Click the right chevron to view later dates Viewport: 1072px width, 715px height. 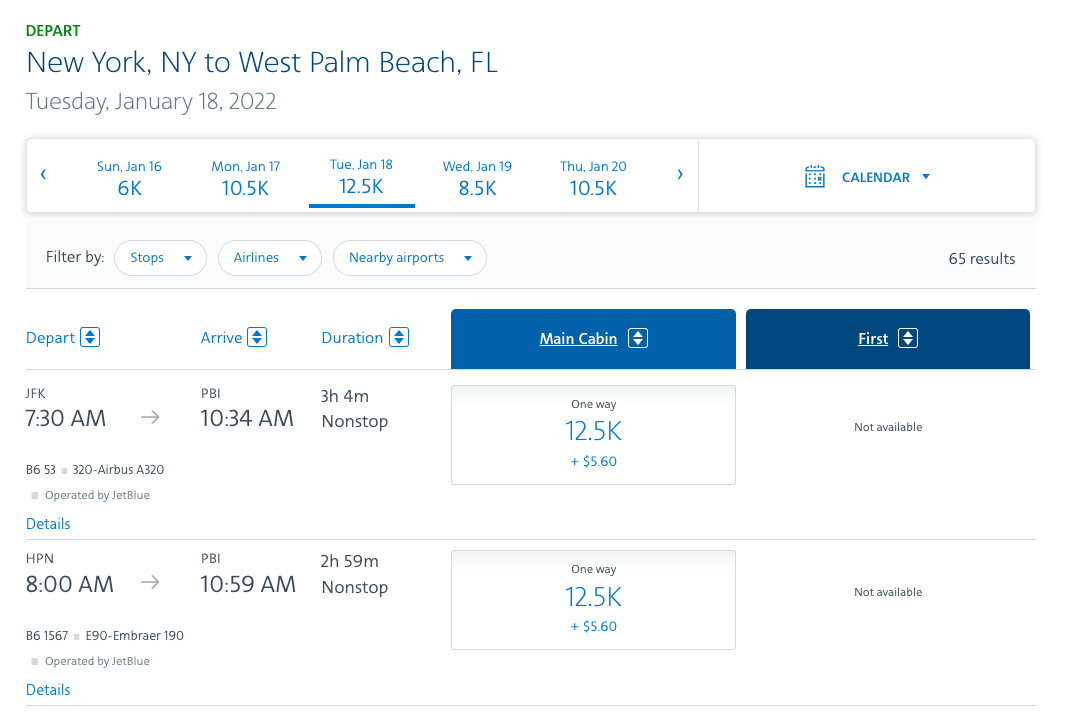[x=680, y=174]
